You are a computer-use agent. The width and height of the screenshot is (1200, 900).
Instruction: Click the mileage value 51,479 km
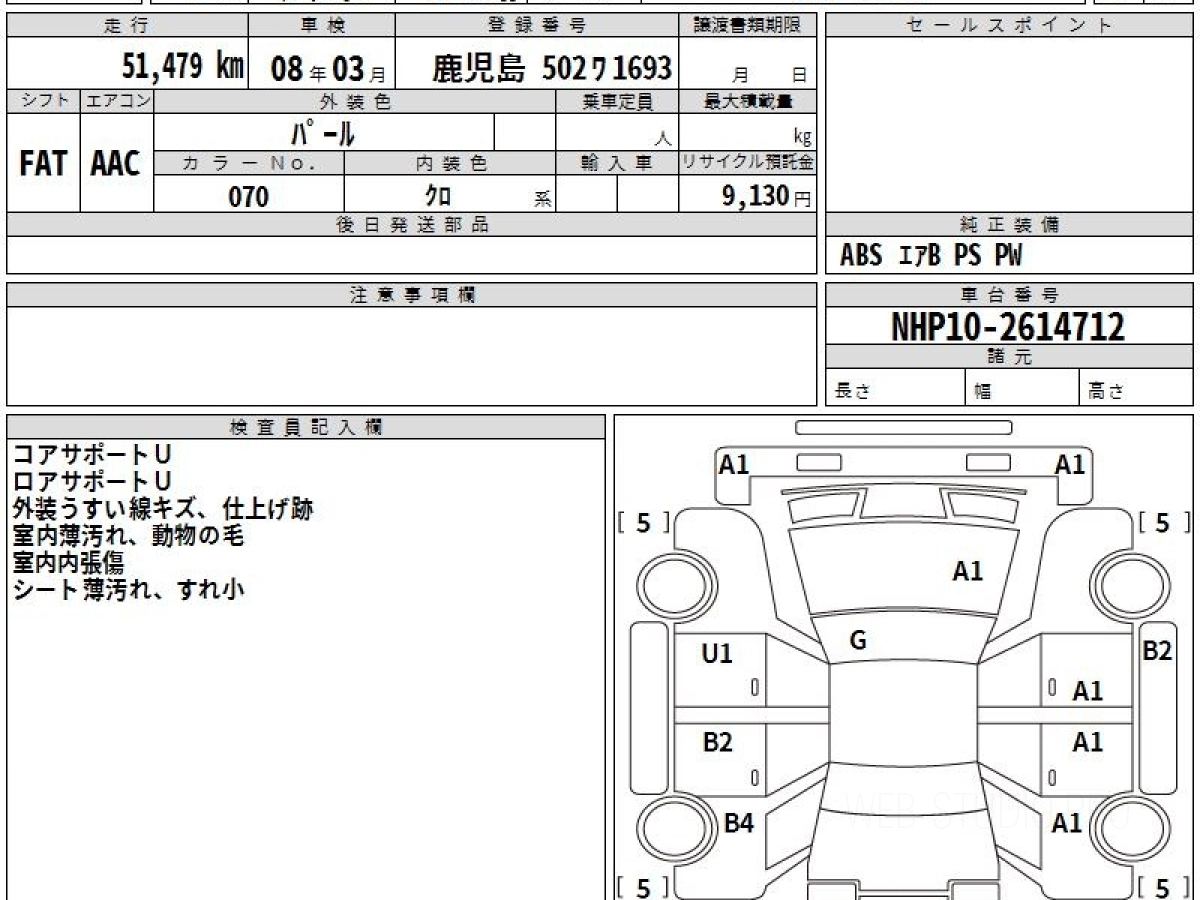pos(183,67)
